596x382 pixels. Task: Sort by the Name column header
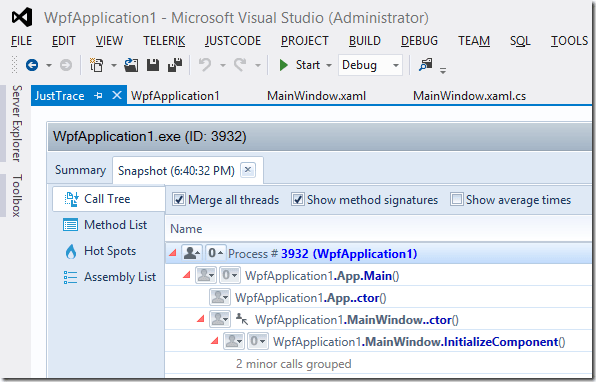(186, 229)
